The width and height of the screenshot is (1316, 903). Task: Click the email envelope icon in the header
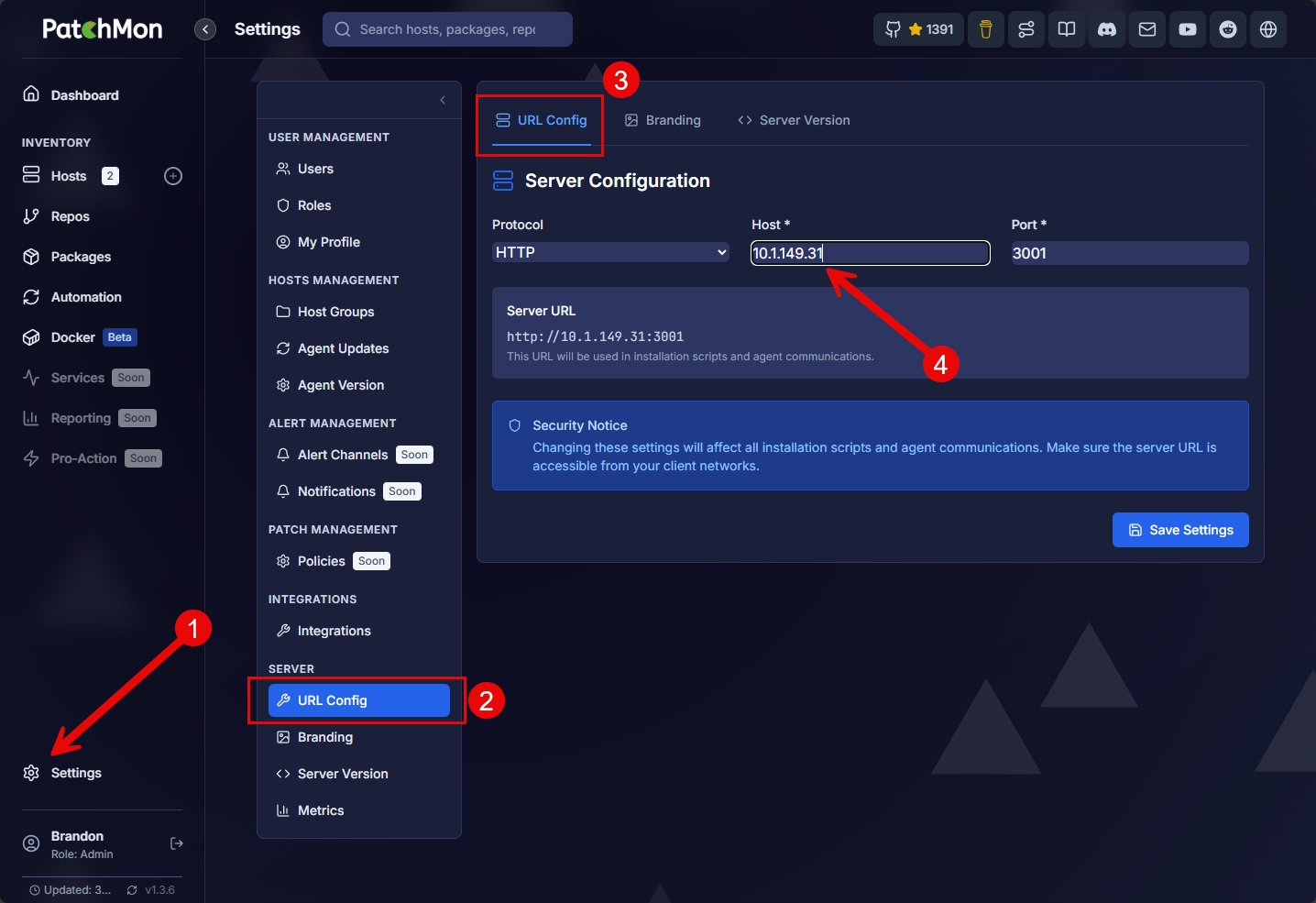[1147, 29]
